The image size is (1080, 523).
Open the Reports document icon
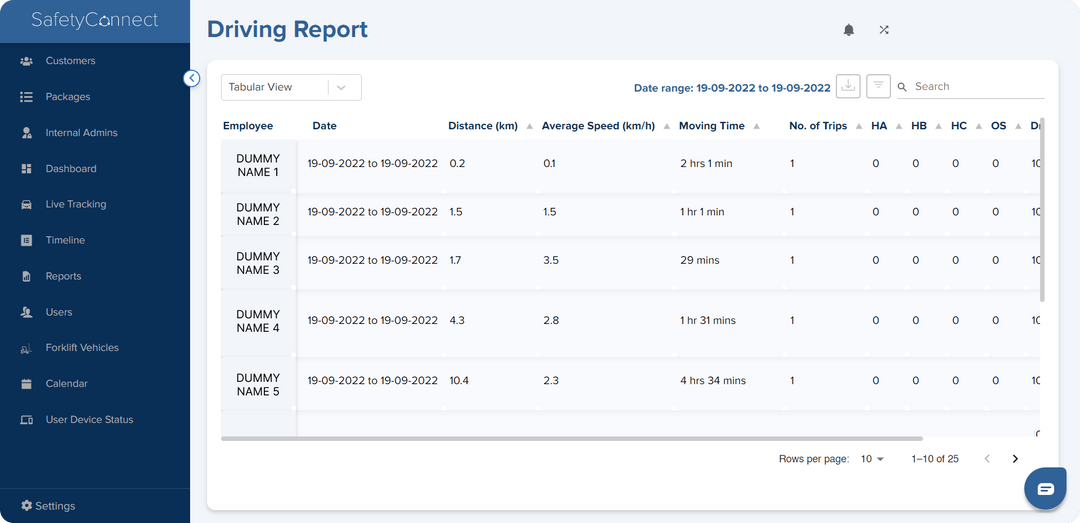(26, 276)
